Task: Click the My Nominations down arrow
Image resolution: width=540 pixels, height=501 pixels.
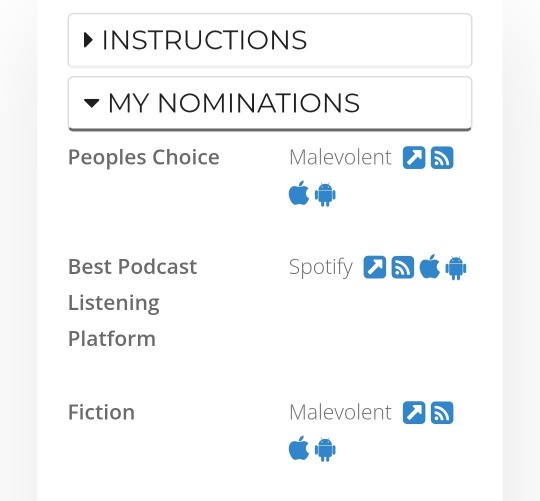Action: pos(92,103)
